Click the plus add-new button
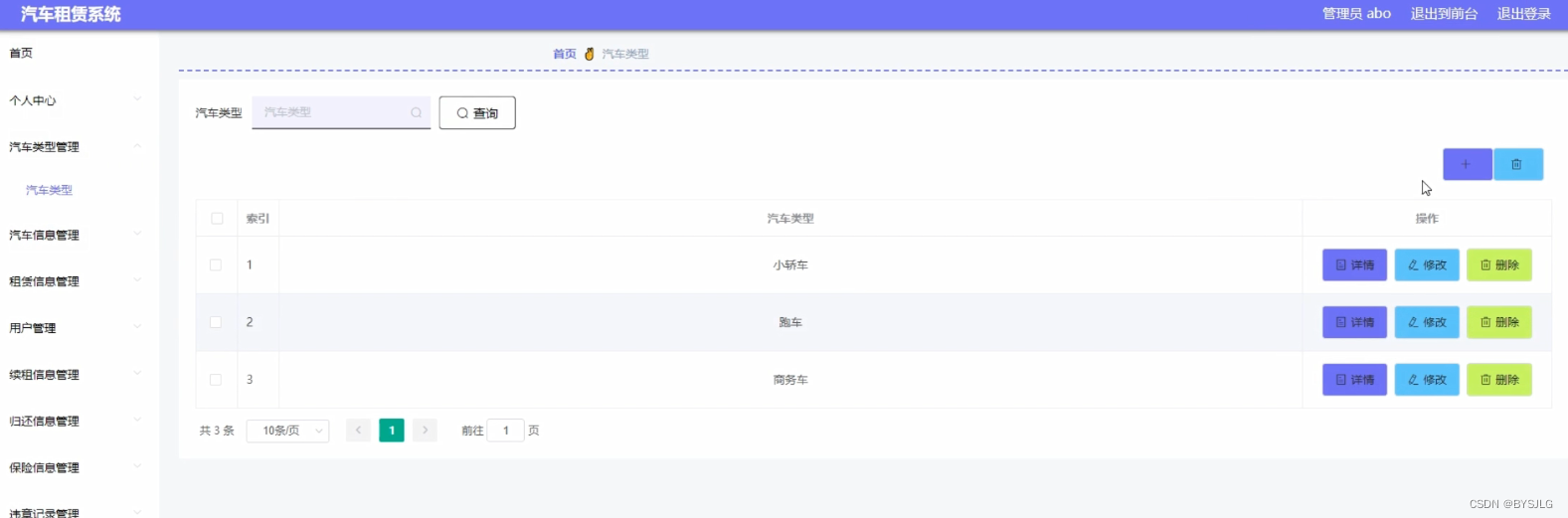Viewport: 1568px width, 518px height. click(1467, 164)
